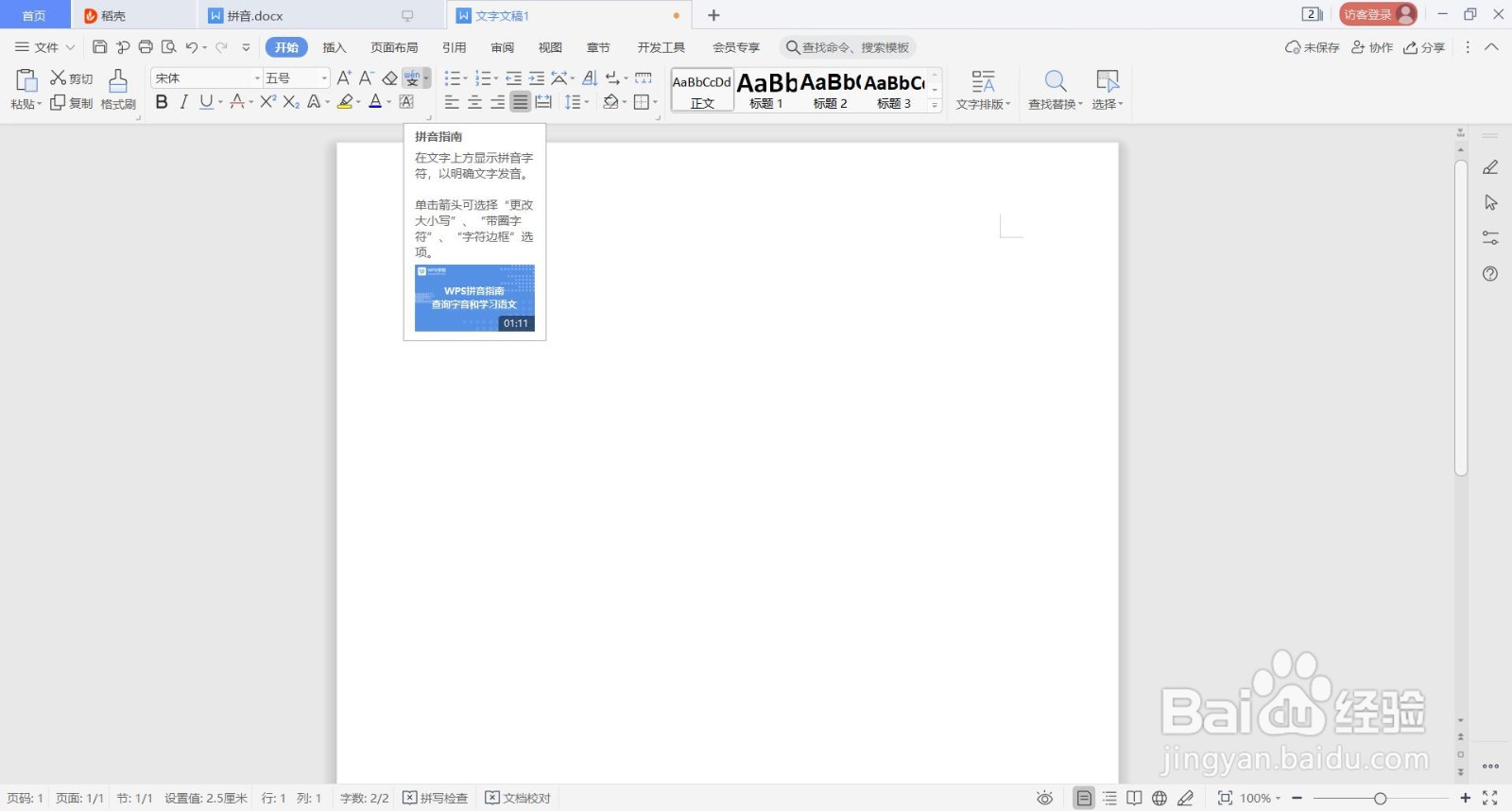Viewport: 1512px width, 811px height.
Task: Toggle align right paragraph button
Action: 498,101
